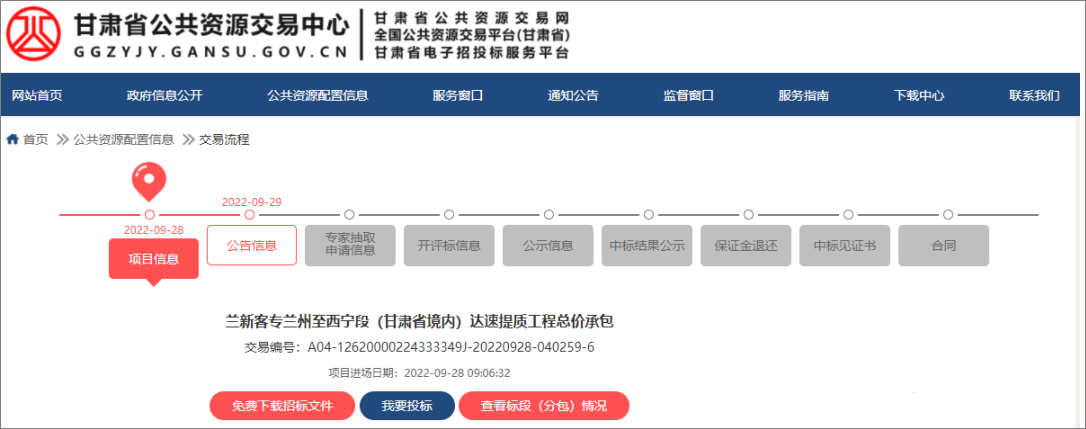Click 免费下载招标文件 button
Screen dimensions: 1086x429
point(282,406)
